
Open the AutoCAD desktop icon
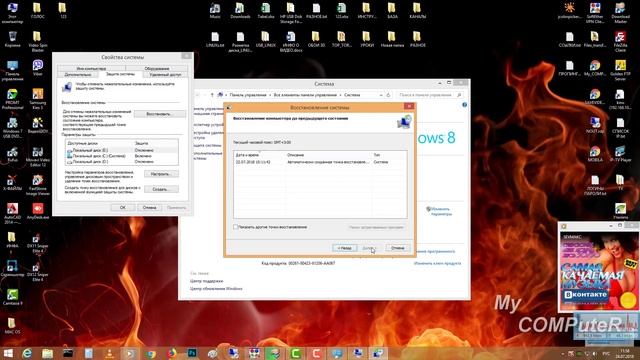[12, 213]
